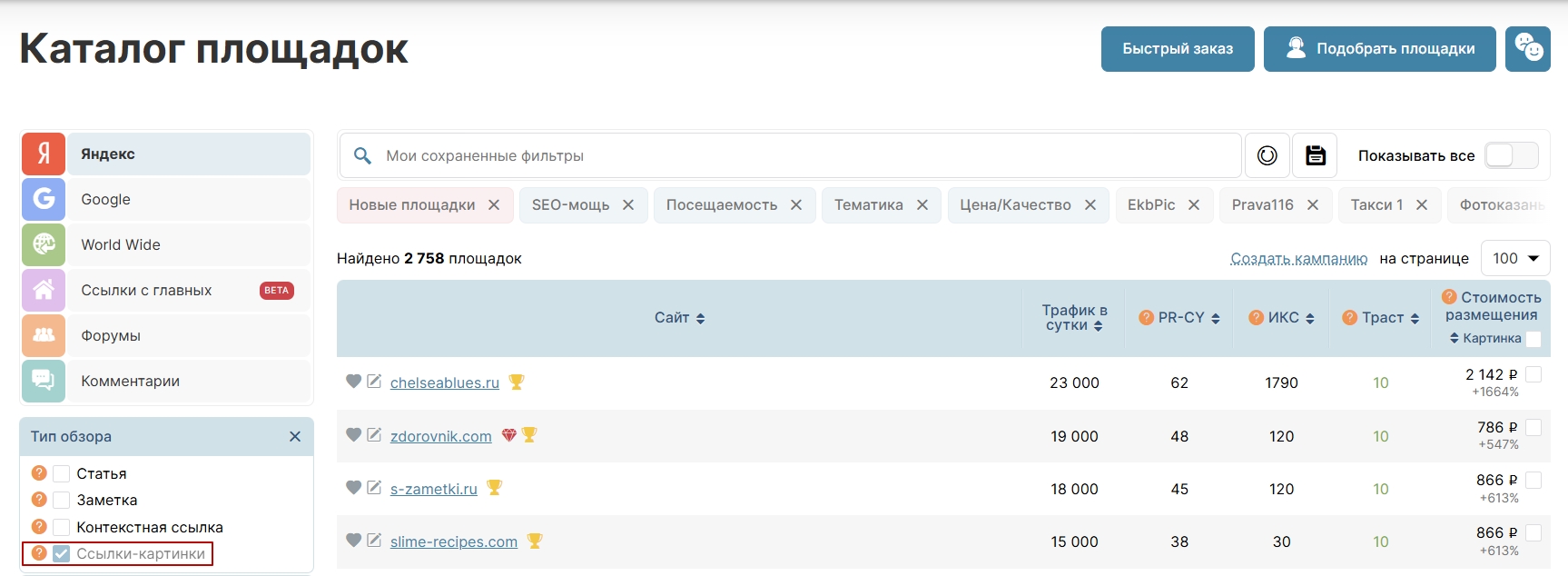Click the question mark icon beside PR-CY
Viewport: 1568px width, 576px height.
click(x=1146, y=317)
